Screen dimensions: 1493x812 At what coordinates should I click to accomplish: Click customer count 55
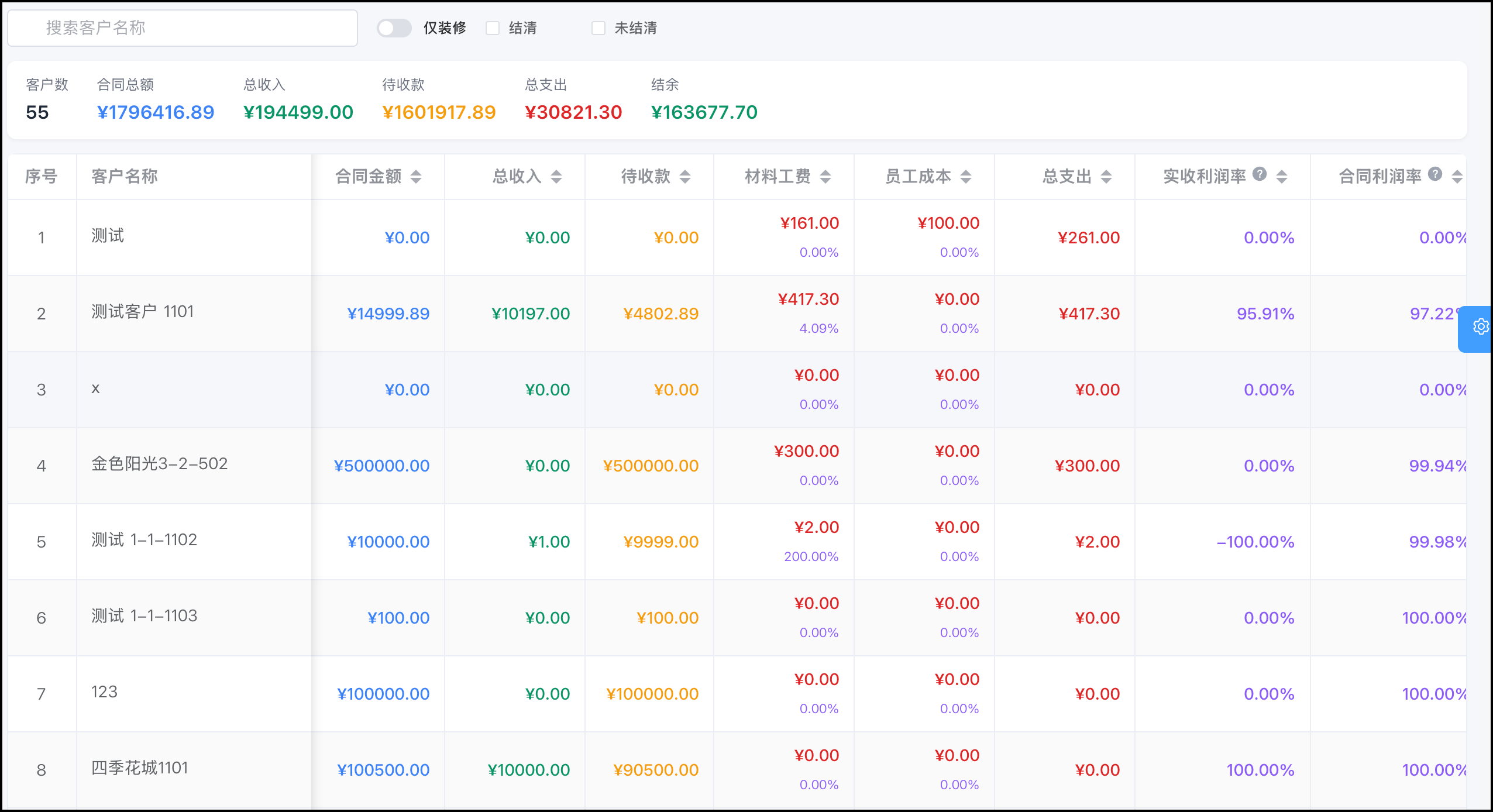(x=37, y=112)
